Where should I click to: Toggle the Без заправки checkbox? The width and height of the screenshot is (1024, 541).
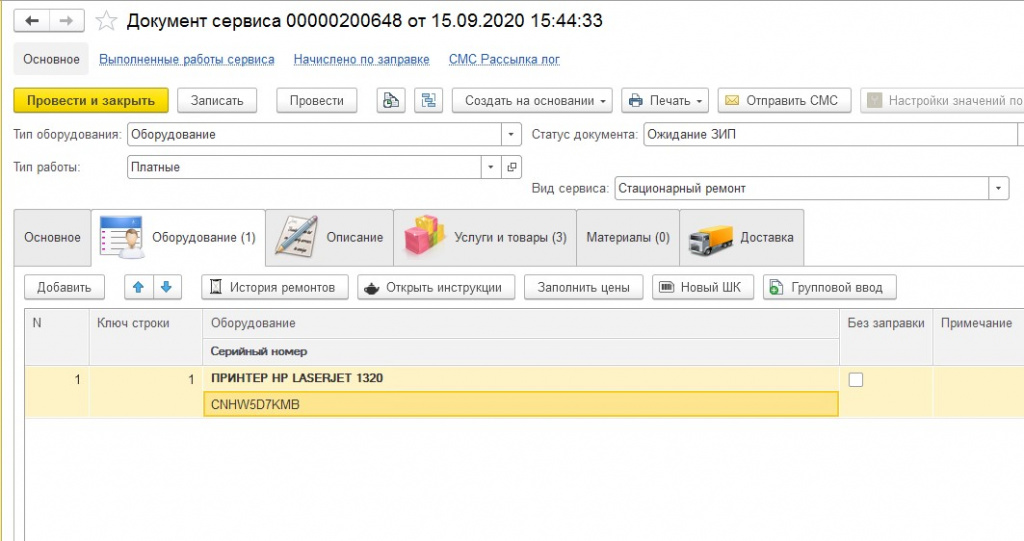pos(856,380)
